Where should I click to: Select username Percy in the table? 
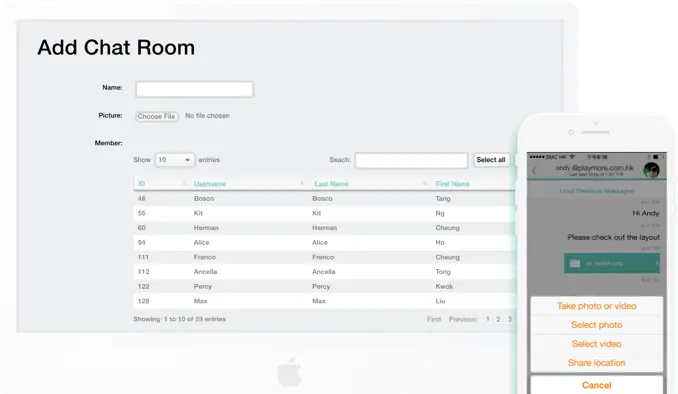coord(202,287)
